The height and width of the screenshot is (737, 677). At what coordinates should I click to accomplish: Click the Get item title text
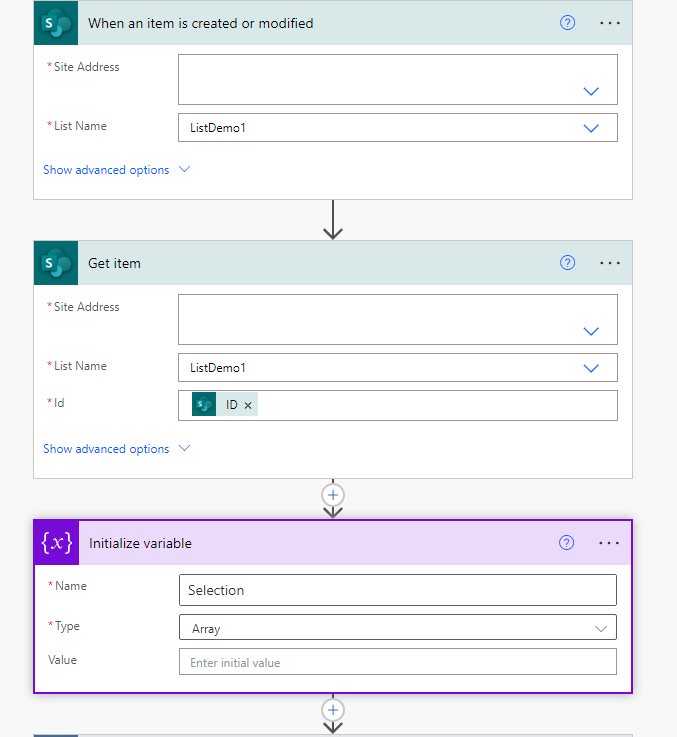point(114,263)
